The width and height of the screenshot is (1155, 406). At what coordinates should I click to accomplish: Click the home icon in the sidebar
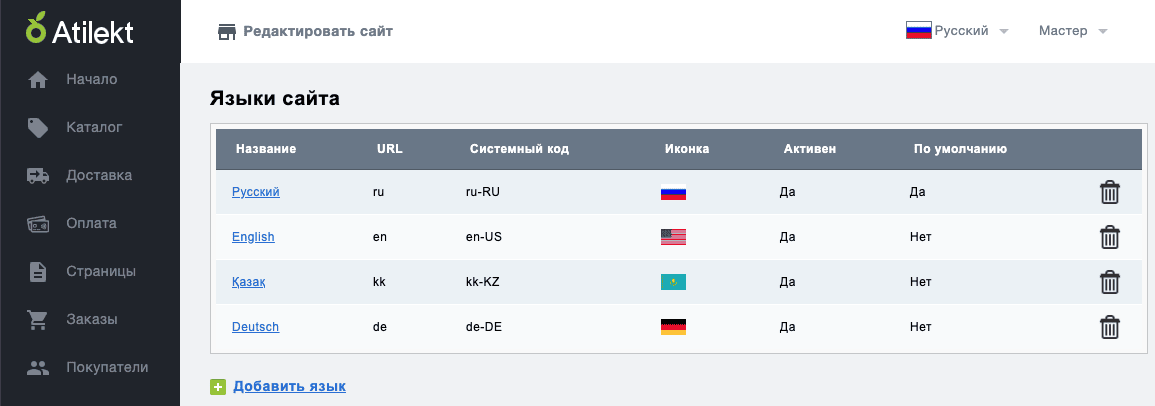click(x=38, y=80)
